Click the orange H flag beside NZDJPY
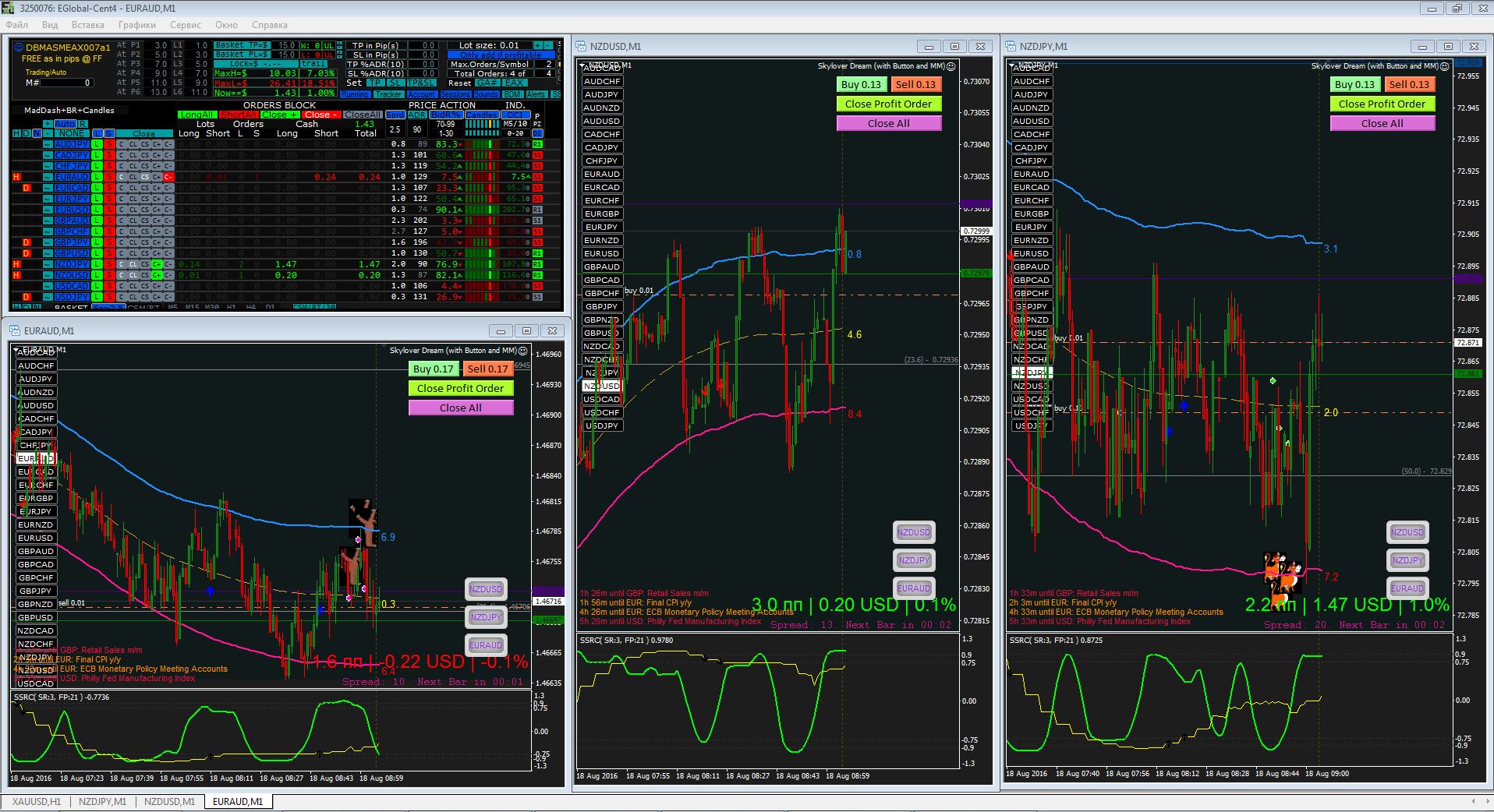 click(16, 264)
